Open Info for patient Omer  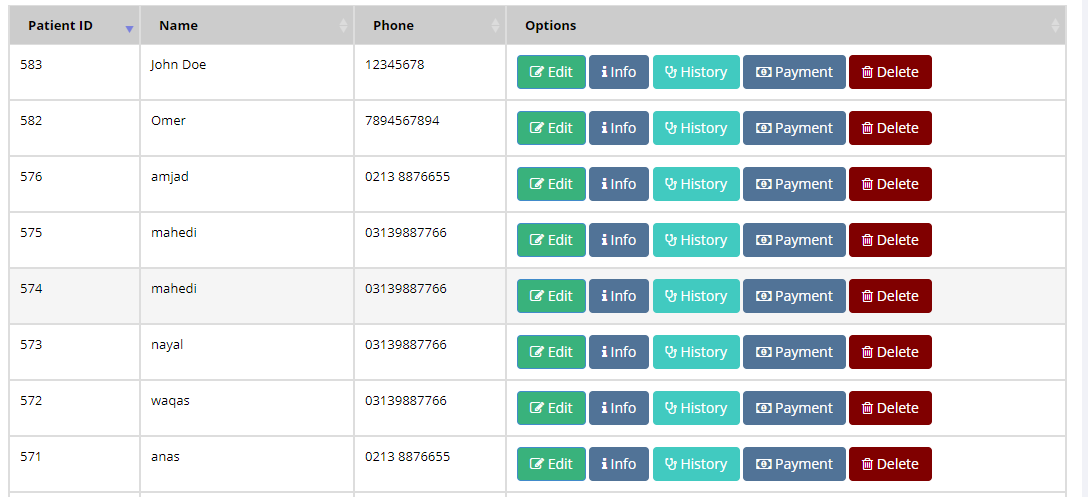click(x=618, y=128)
